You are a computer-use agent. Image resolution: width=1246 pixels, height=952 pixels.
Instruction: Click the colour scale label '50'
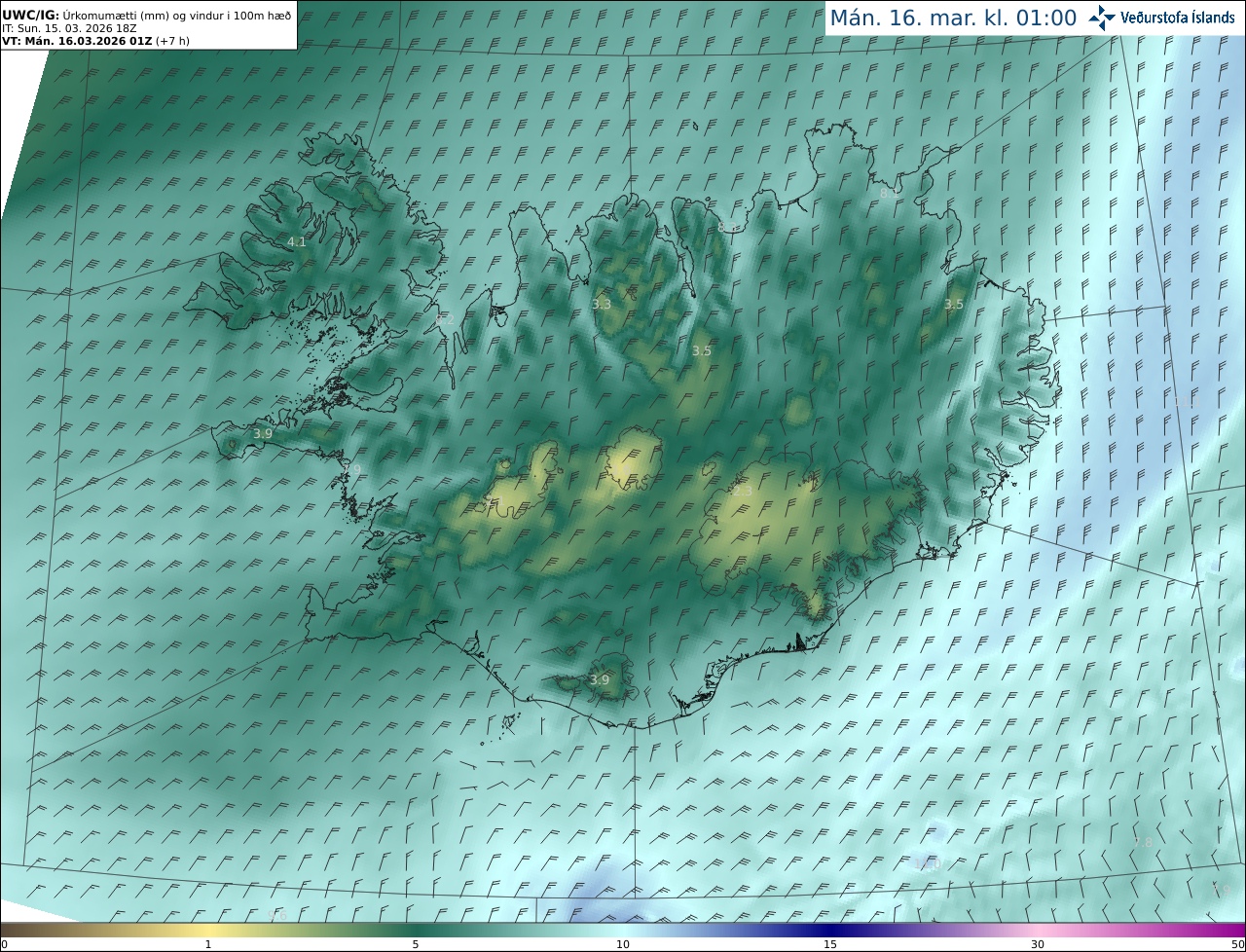[1238, 944]
